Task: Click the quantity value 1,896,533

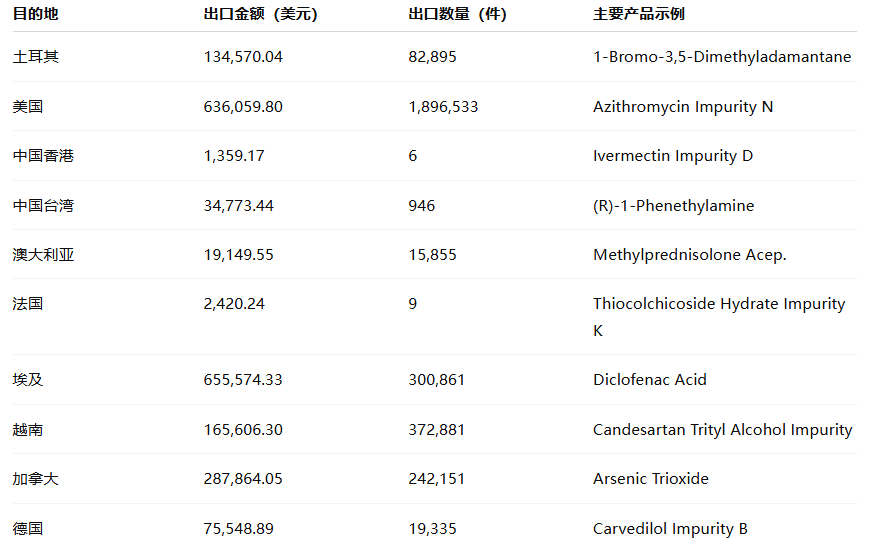Action: coord(443,107)
